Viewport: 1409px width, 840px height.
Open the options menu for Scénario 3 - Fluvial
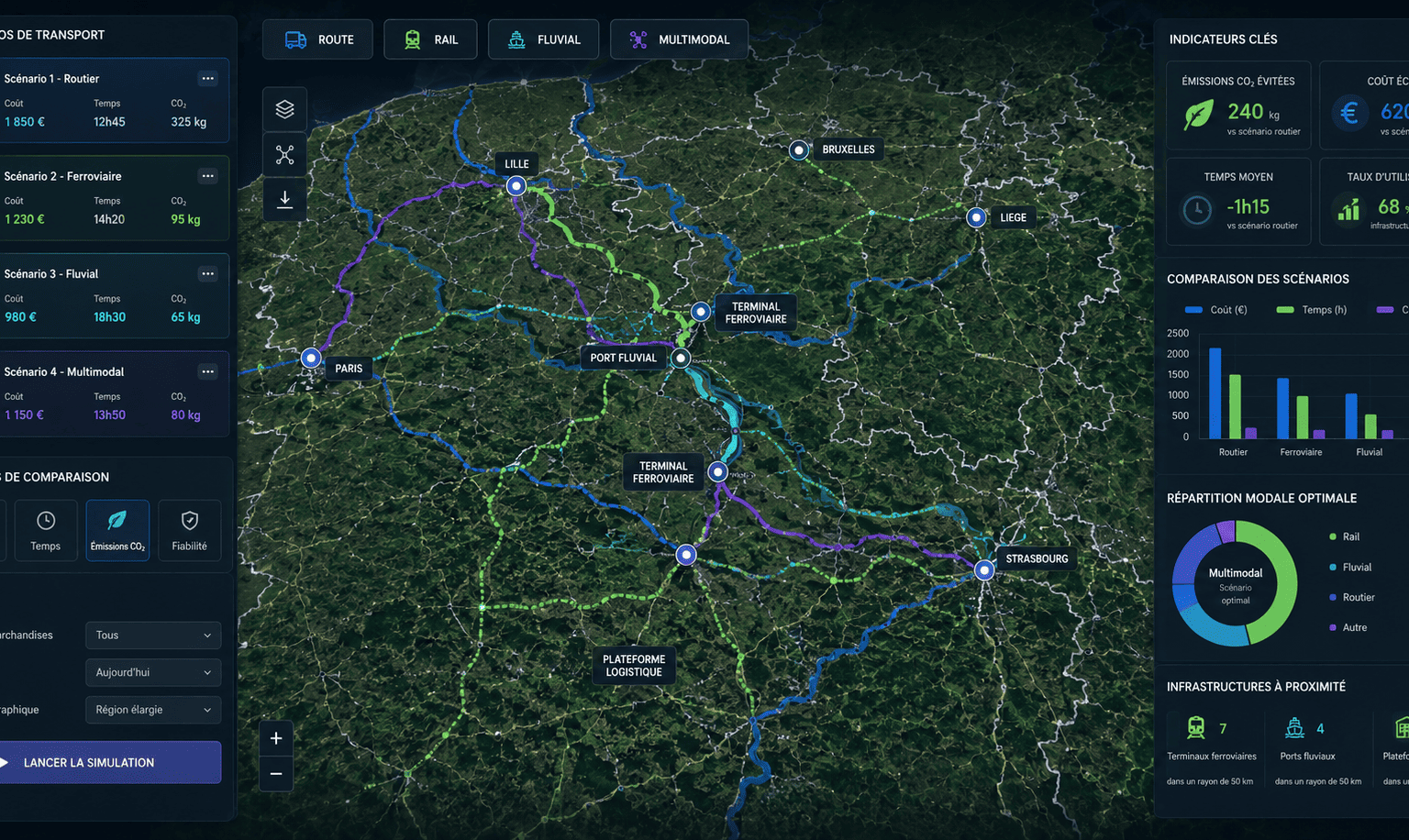pyautogui.click(x=208, y=274)
